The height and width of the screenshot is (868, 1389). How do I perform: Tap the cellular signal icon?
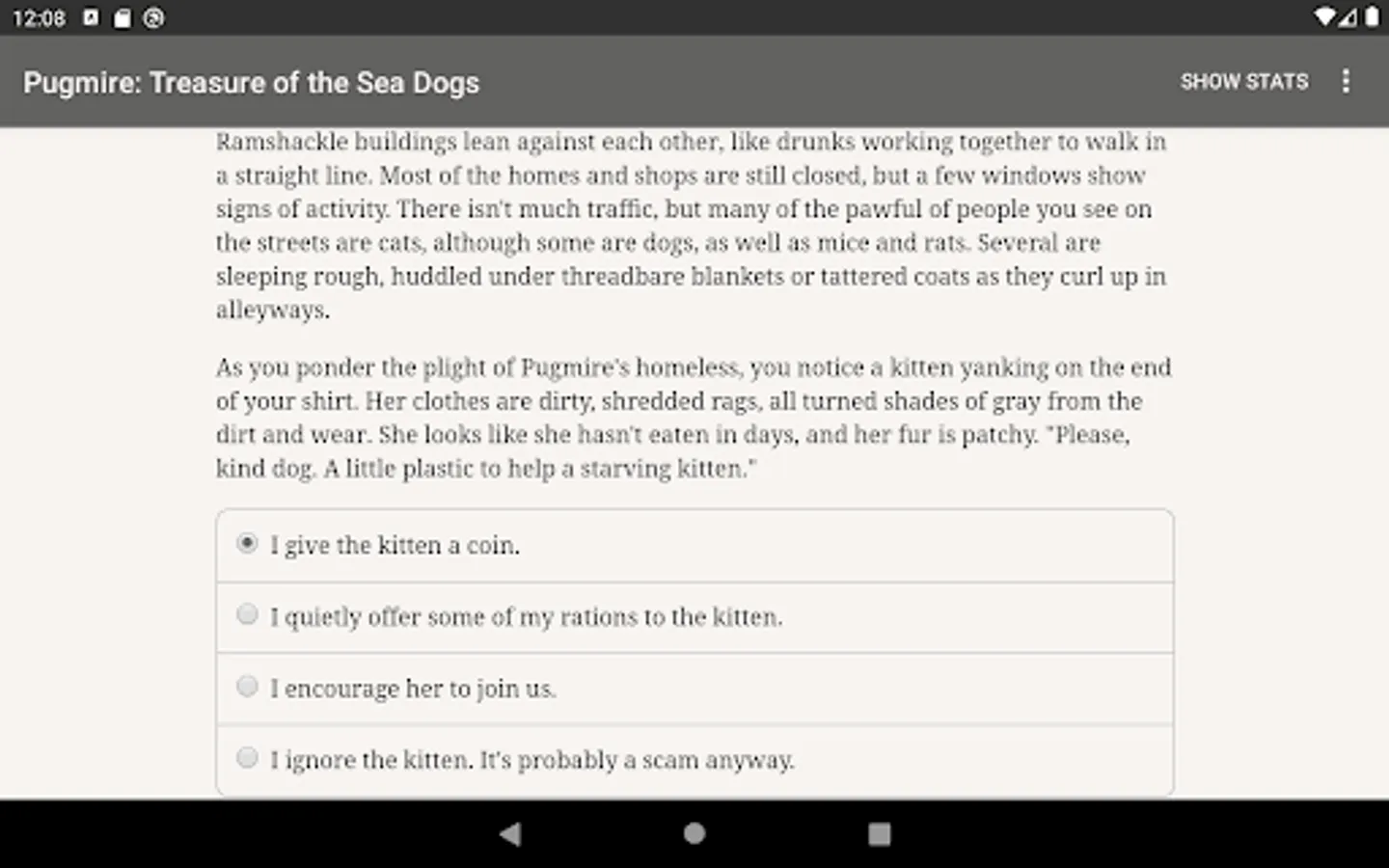tap(1348, 17)
